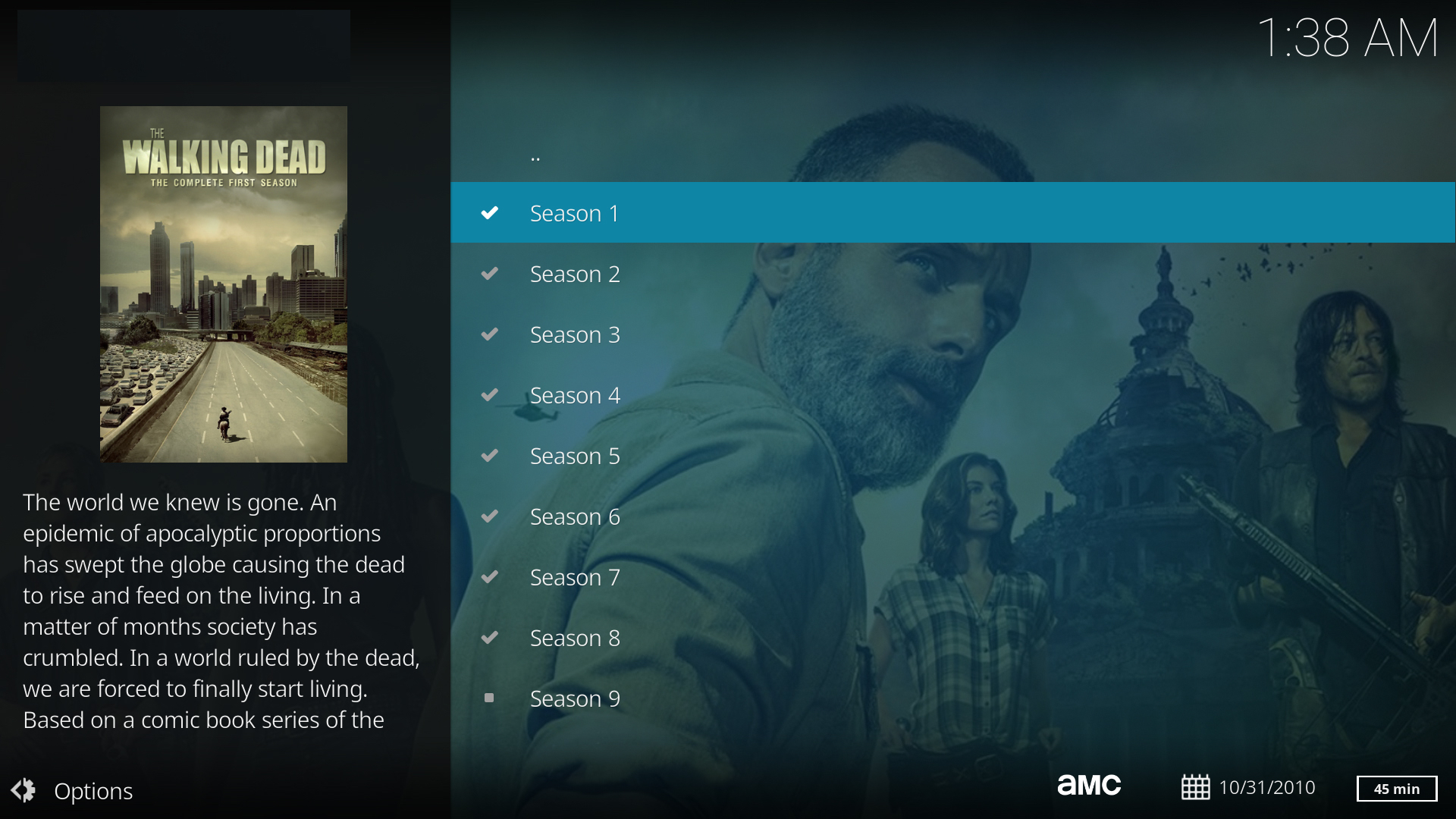This screenshot has width=1456, height=819.
Task: Click the watched checkmark next to Season 8
Action: [490, 638]
